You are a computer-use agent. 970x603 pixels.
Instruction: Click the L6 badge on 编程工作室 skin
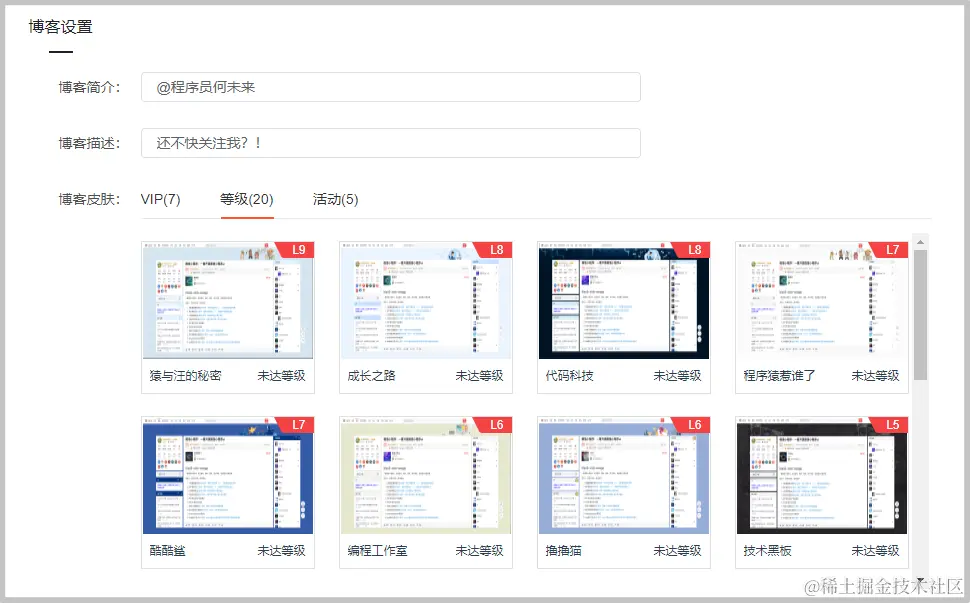point(497,424)
